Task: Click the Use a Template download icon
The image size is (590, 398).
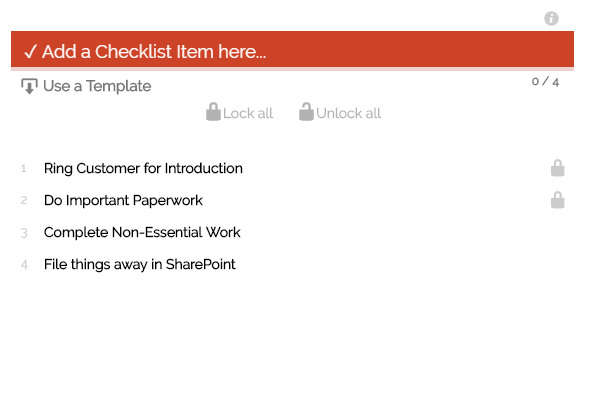Action: (29, 86)
